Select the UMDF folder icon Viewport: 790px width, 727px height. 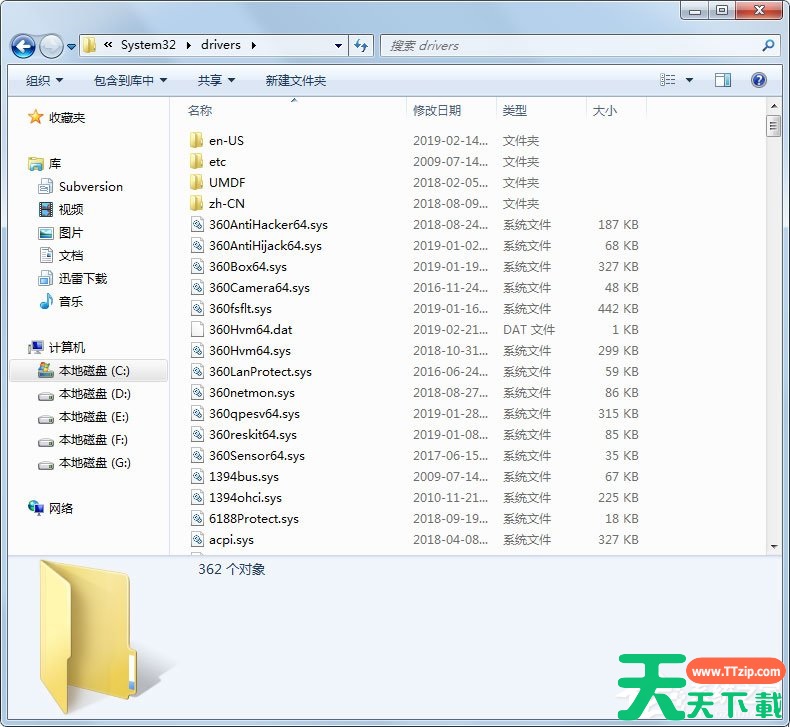tap(196, 182)
